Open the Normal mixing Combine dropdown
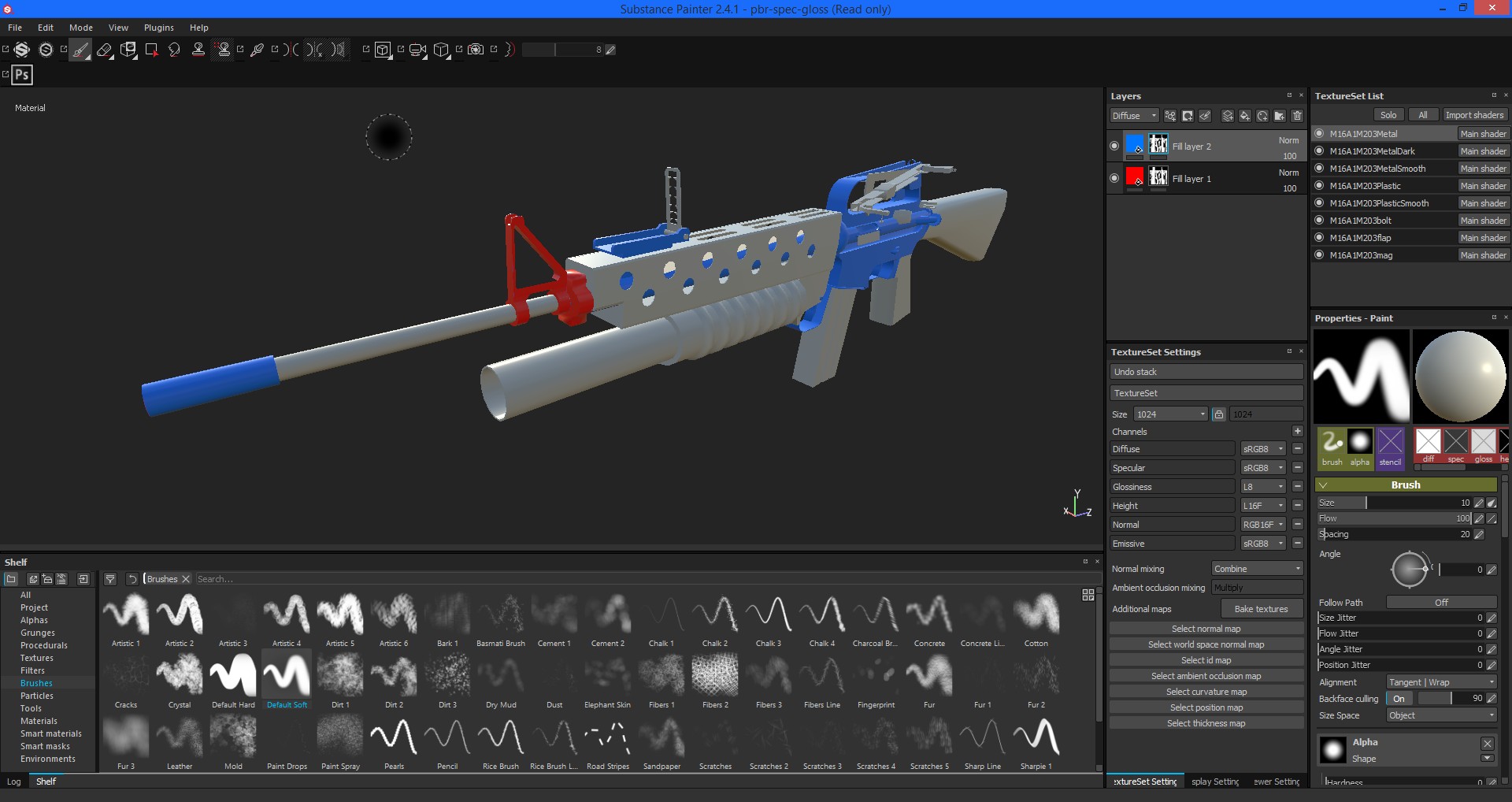The width and height of the screenshot is (1512, 802). tap(1257, 569)
